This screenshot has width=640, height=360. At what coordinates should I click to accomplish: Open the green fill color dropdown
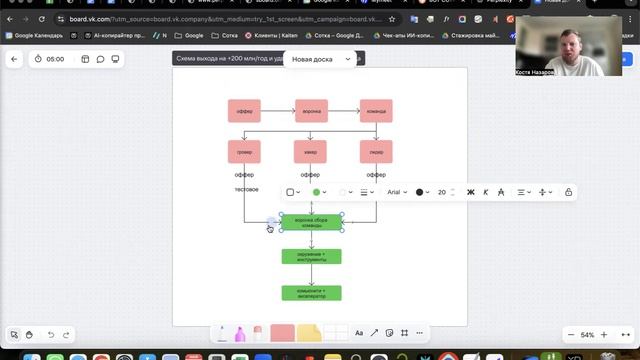(x=319, y=192)
